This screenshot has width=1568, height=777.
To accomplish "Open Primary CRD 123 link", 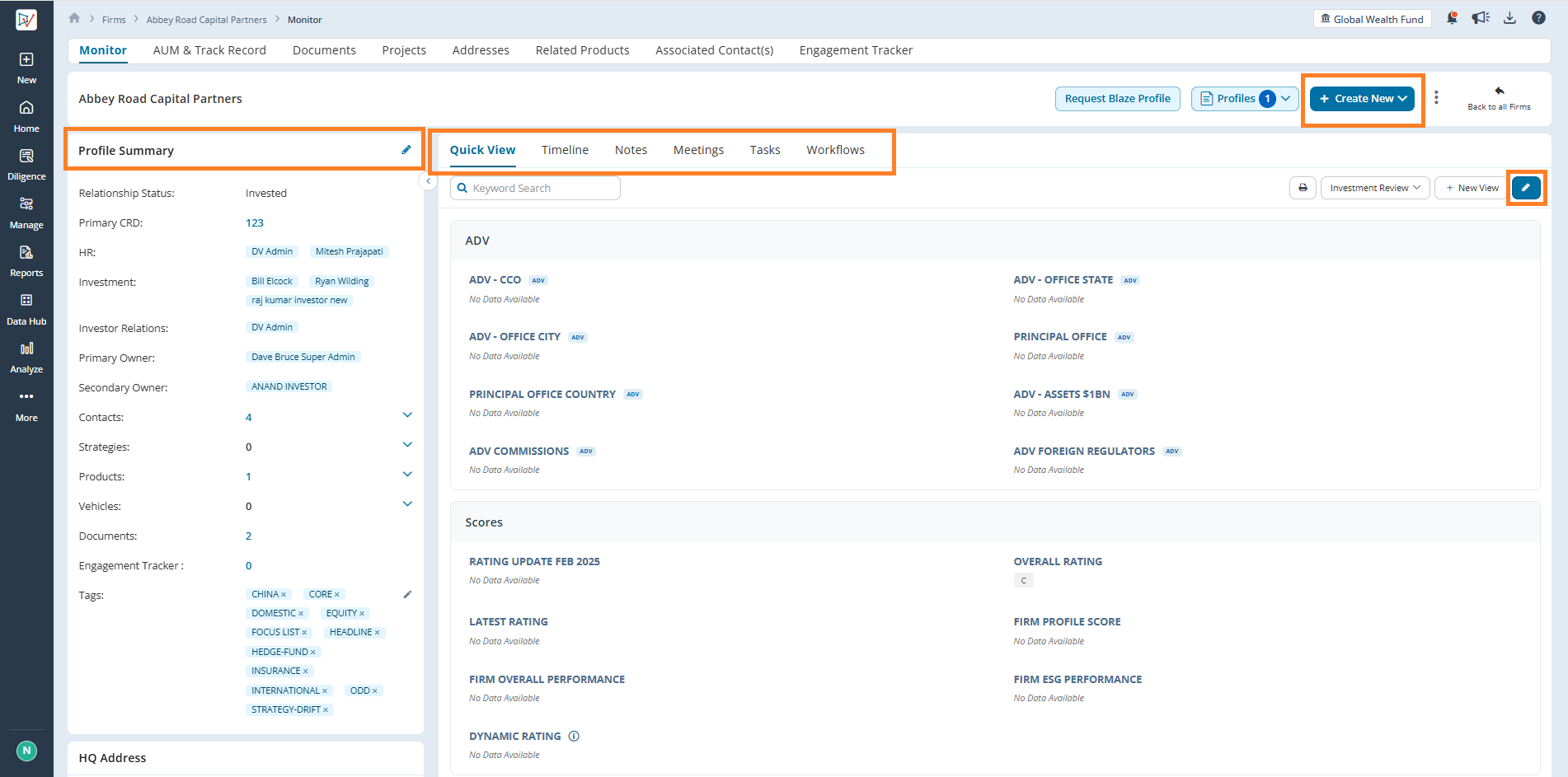I will pos(255,223).
